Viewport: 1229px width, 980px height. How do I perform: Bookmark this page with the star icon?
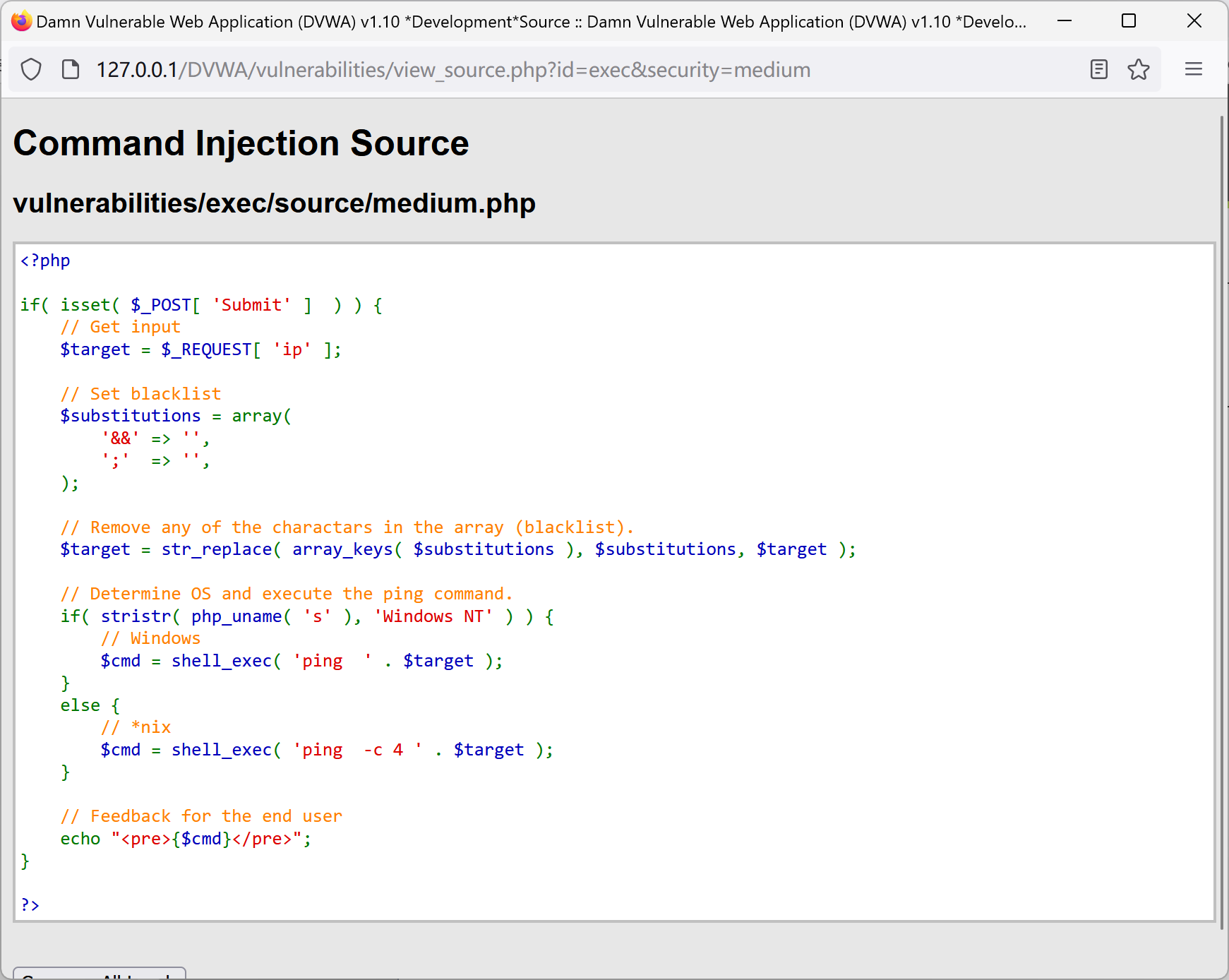coord(1139,69)
